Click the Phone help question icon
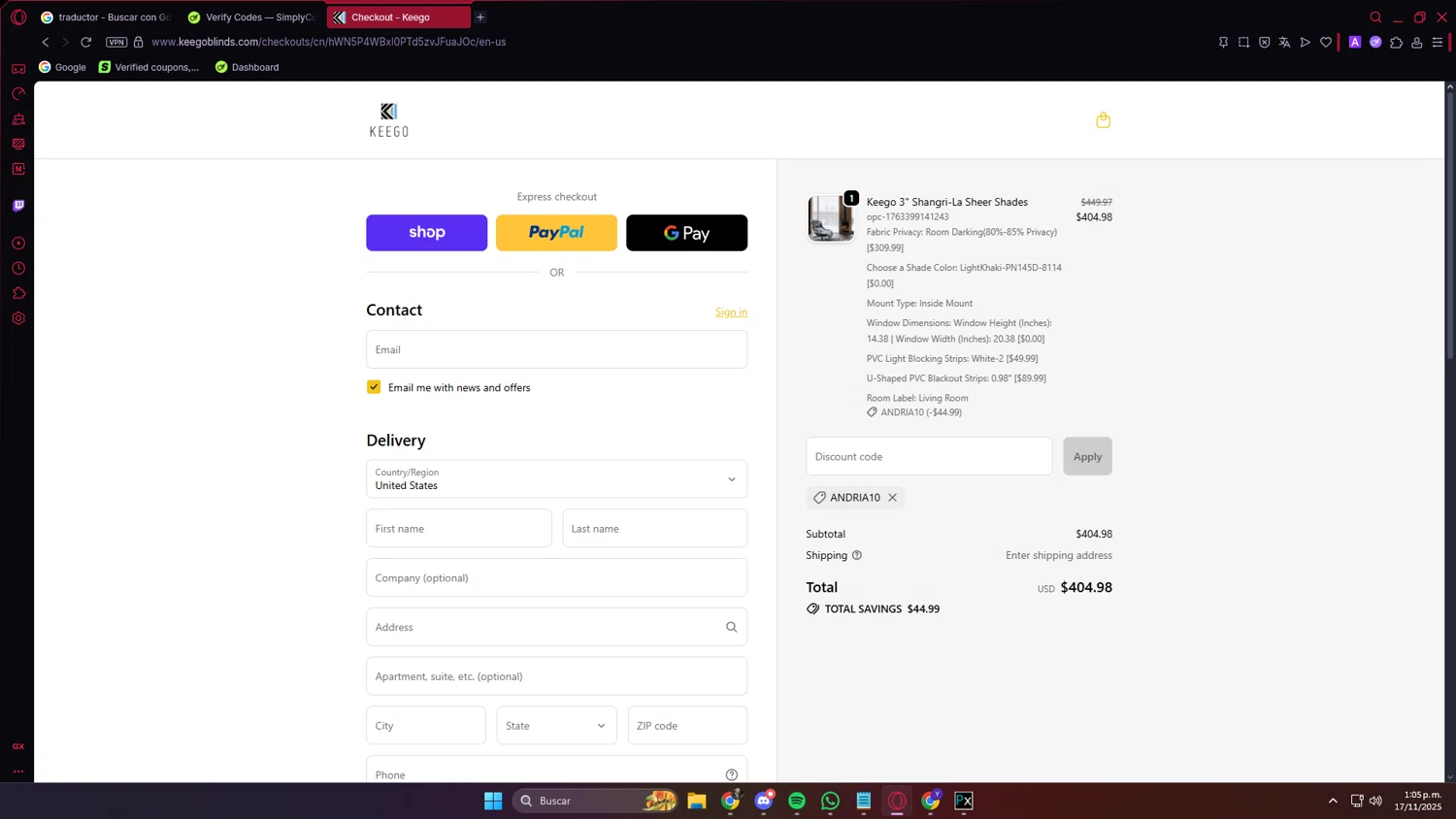 [732, 774]
